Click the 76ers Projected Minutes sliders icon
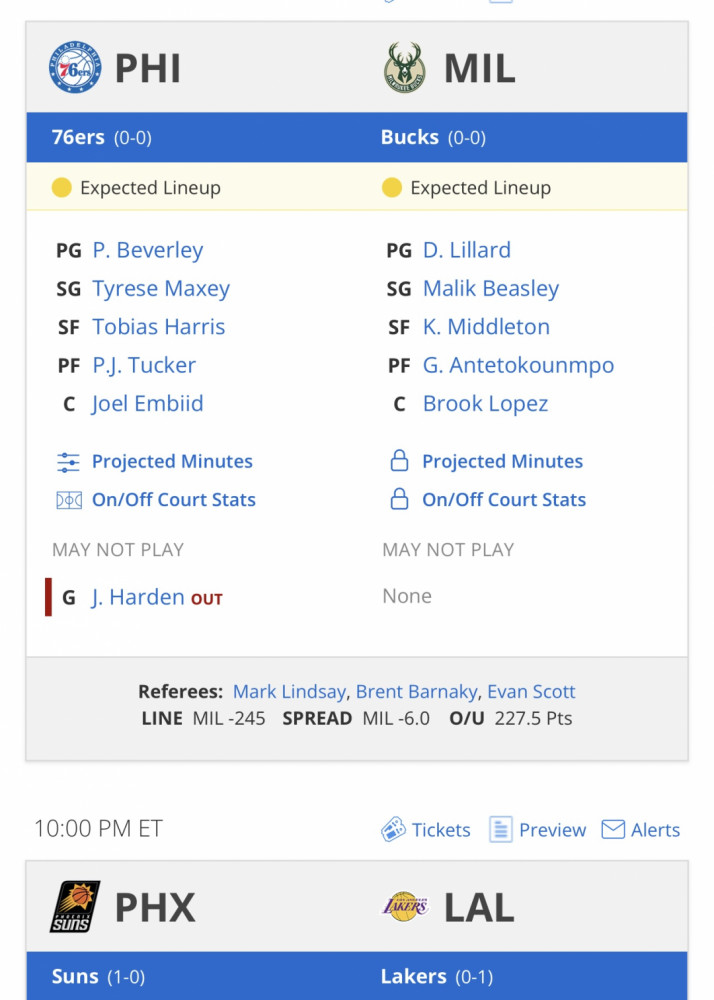The image size is (714, 1000). coord(68,462)
